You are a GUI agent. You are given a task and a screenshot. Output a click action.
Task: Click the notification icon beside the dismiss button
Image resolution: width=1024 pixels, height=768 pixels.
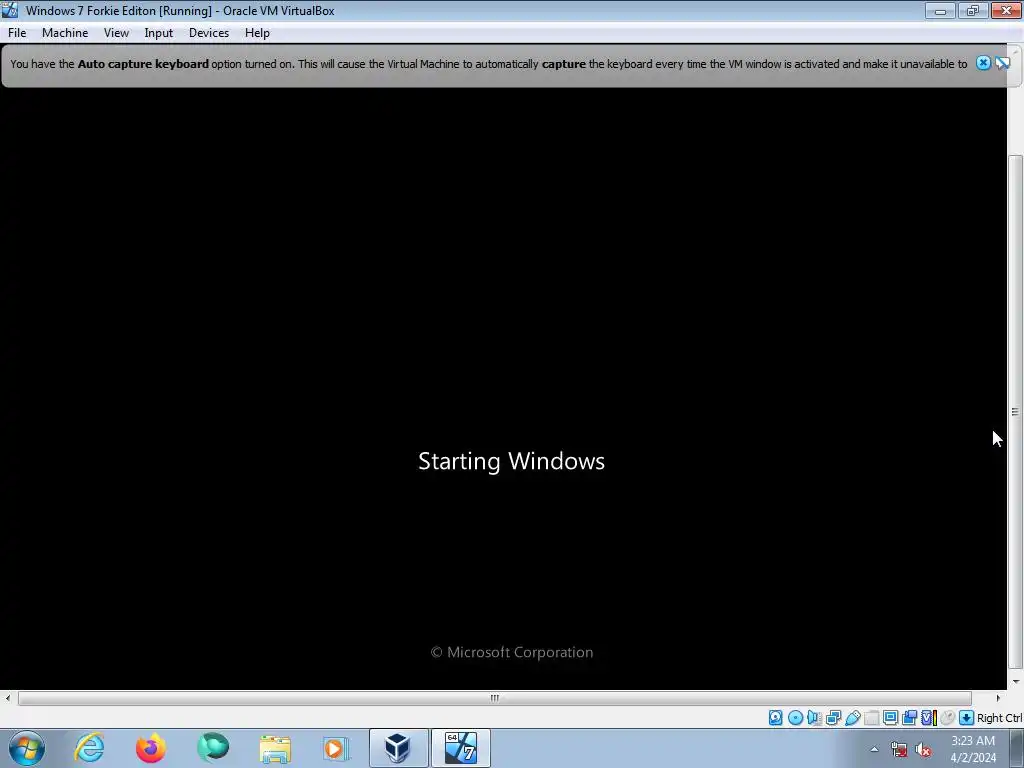(1002, 63)
